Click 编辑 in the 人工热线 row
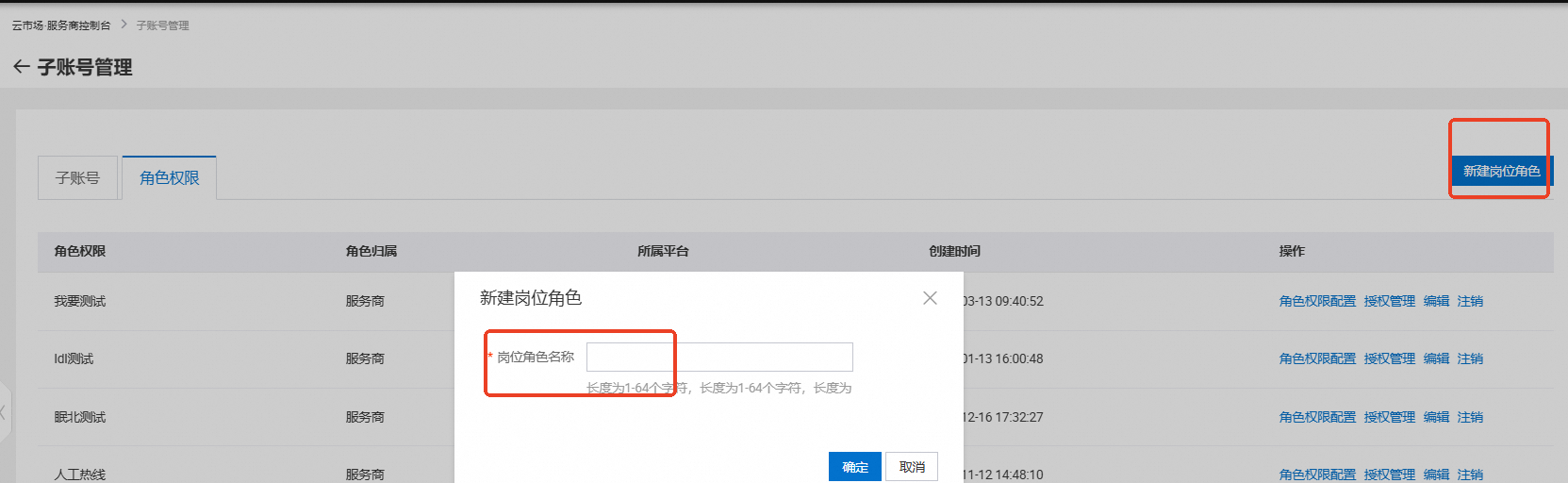This screenshot has width=1568, height=483. pos(1437,475)
